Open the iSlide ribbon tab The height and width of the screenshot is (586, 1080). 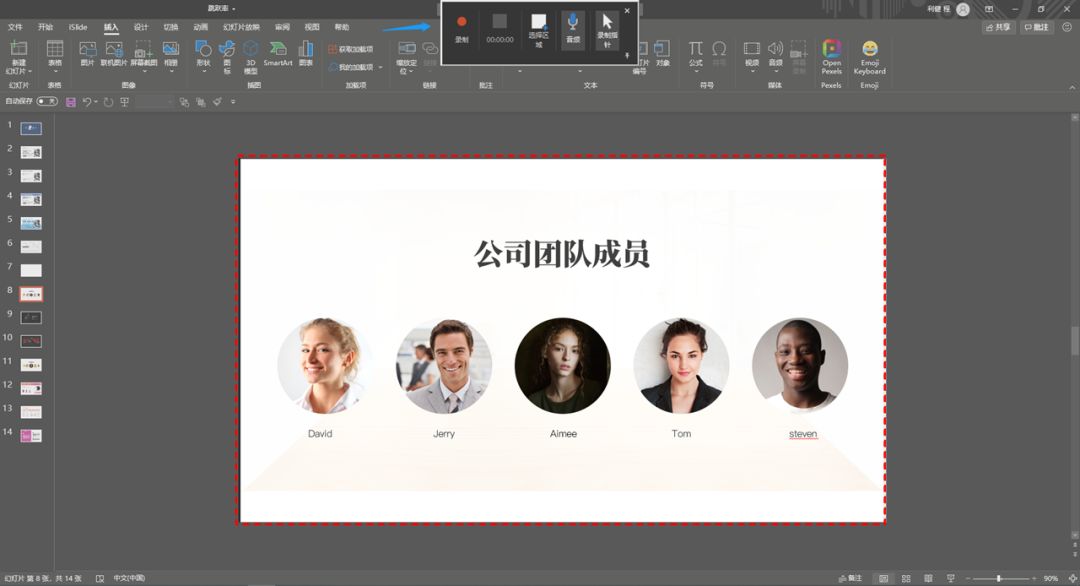[77, 27]
